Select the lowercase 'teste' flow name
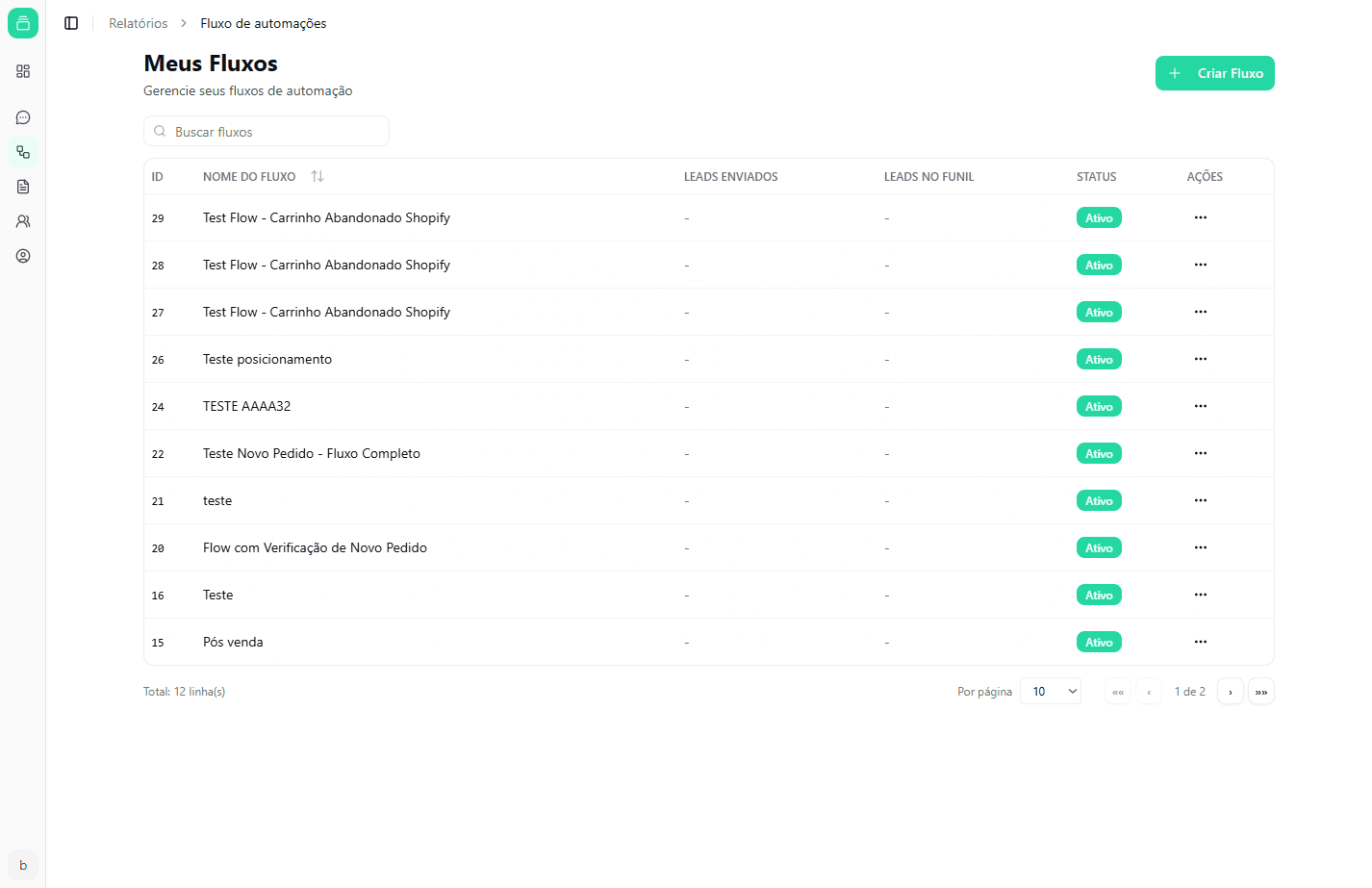Screen dimensions: 1372x888 click(x=217, y=500)
